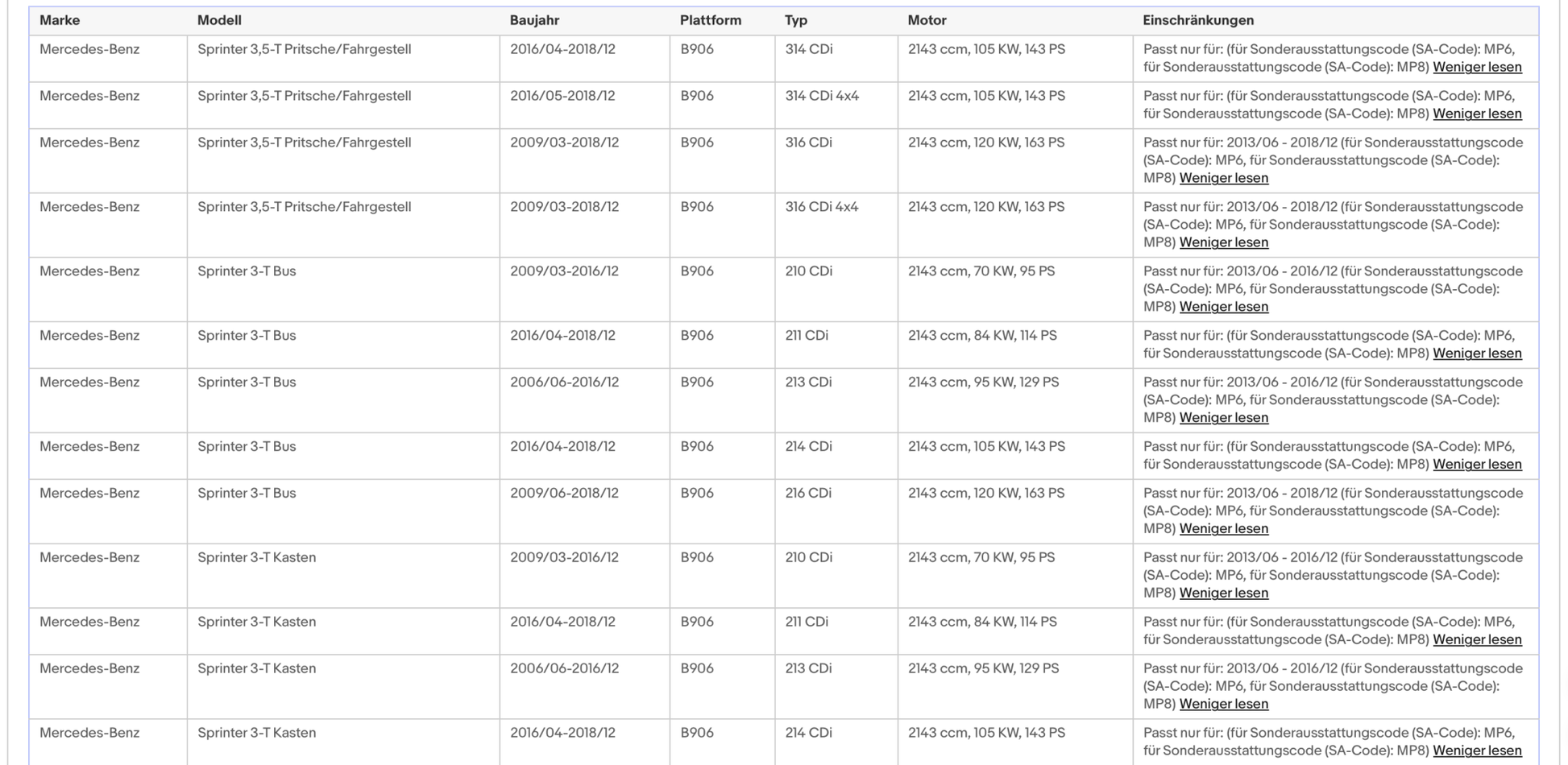Click Weniger lesen for Bus 211 CDi
The width and height of the screenshot is (1568, 765).
coord(1477,354)
